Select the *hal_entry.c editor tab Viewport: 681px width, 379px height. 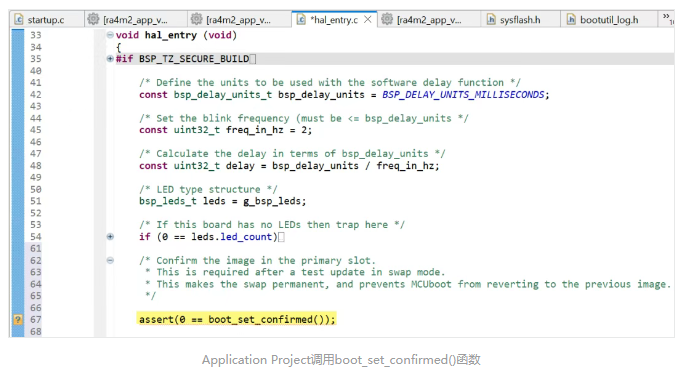click(334, 20)
